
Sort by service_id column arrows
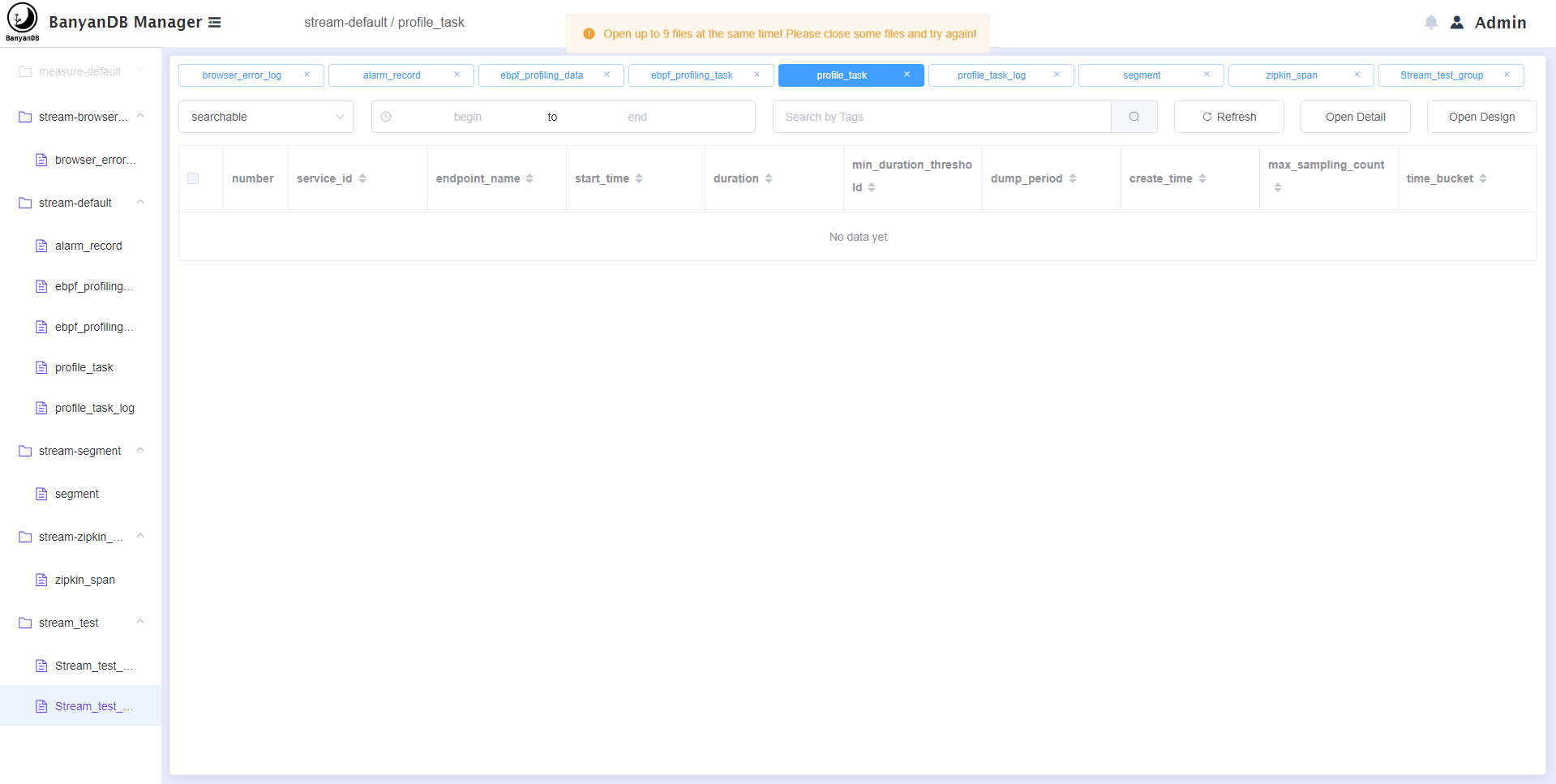(x=362, y=178)
